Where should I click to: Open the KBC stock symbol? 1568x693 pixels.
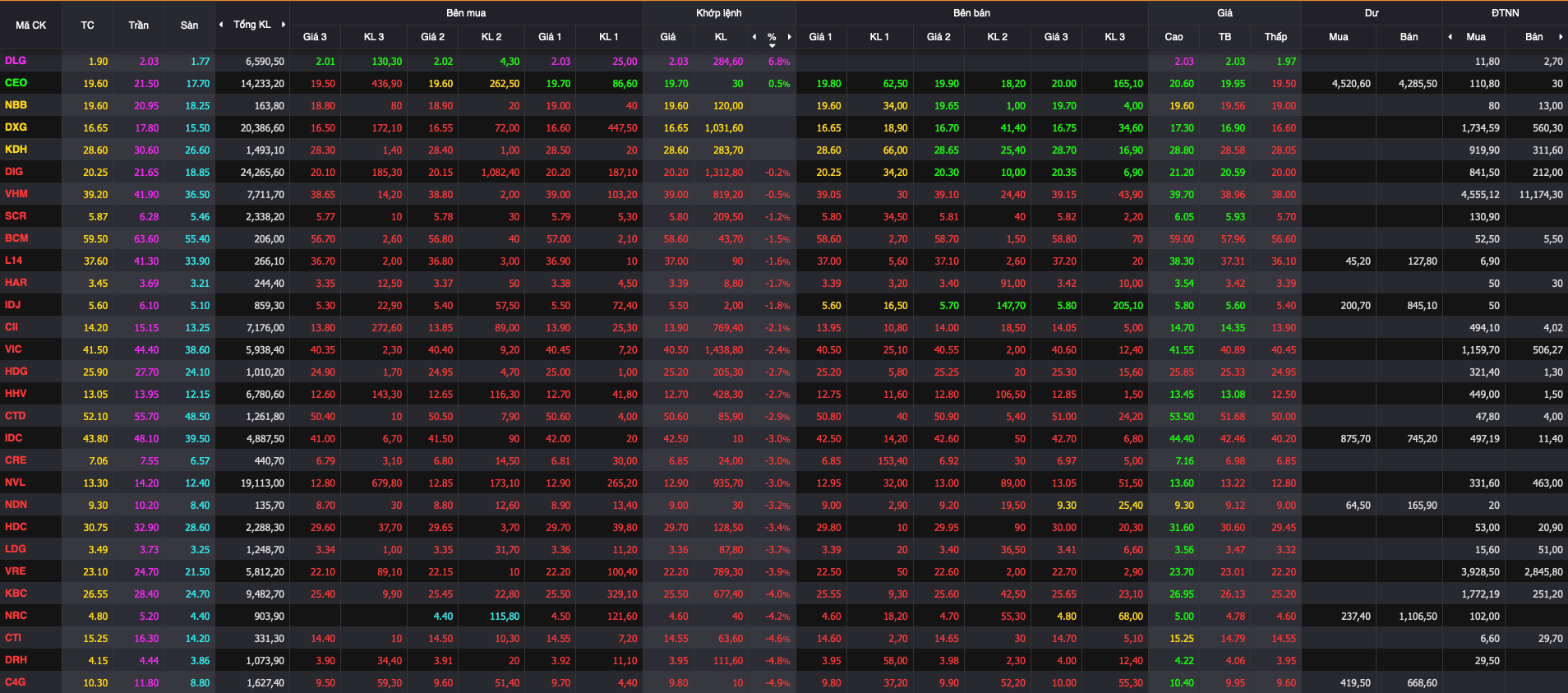(x=16, y=594)
